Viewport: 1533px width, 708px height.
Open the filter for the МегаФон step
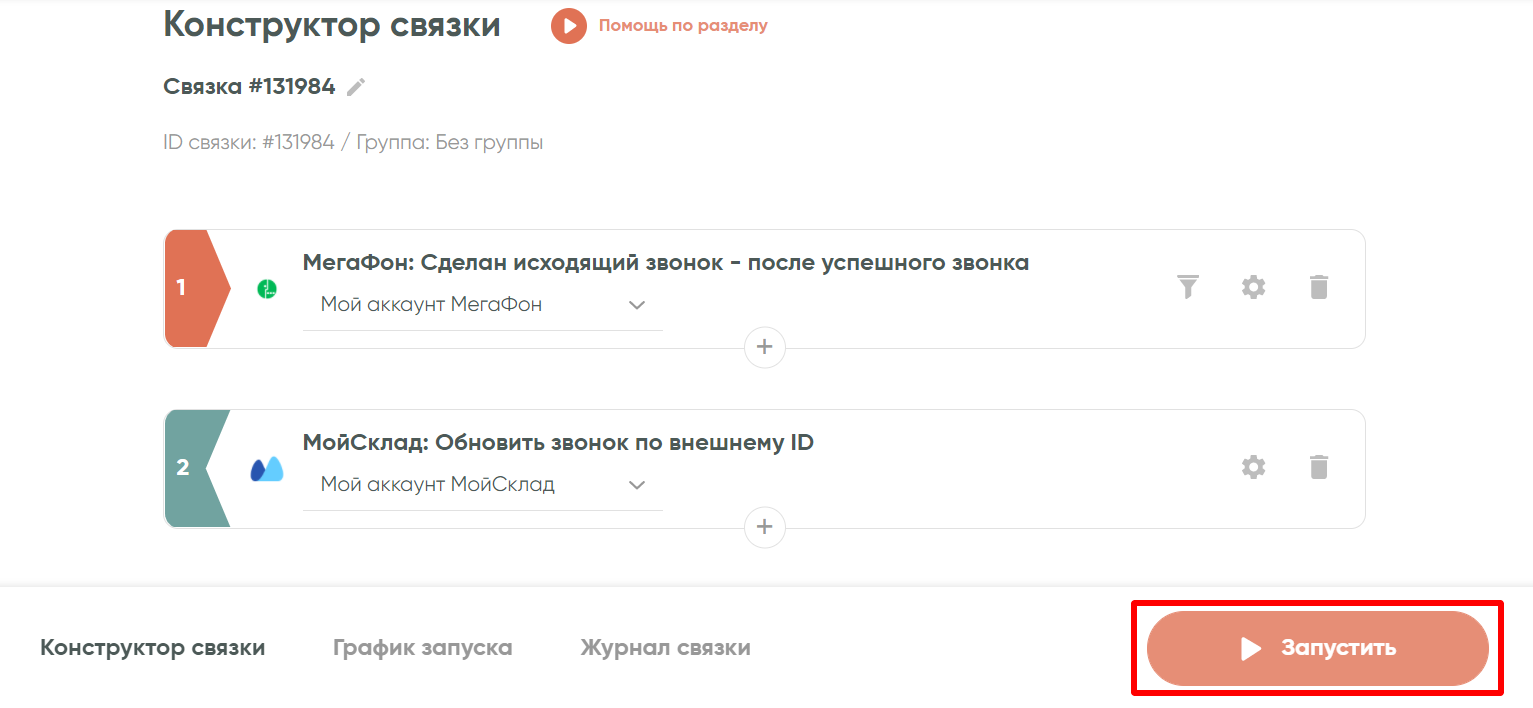1187,287
